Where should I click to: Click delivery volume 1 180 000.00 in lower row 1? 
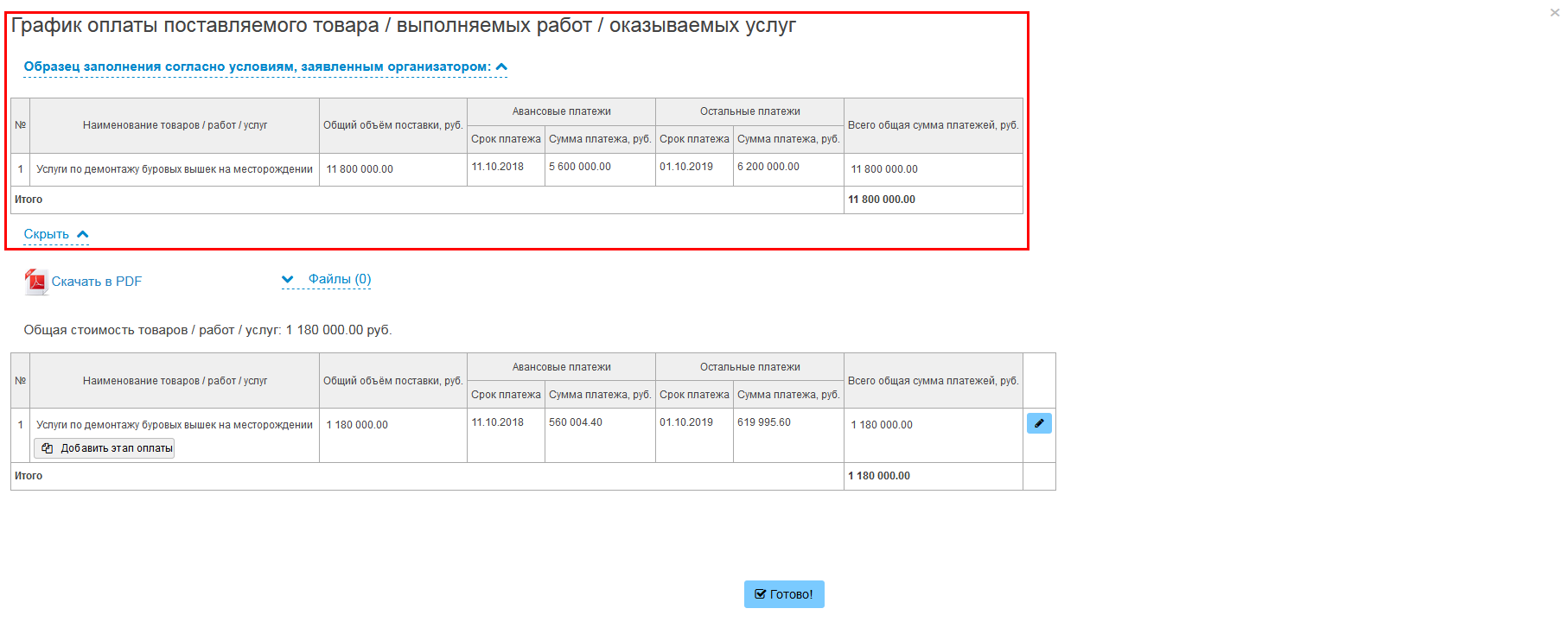point(357,425)
